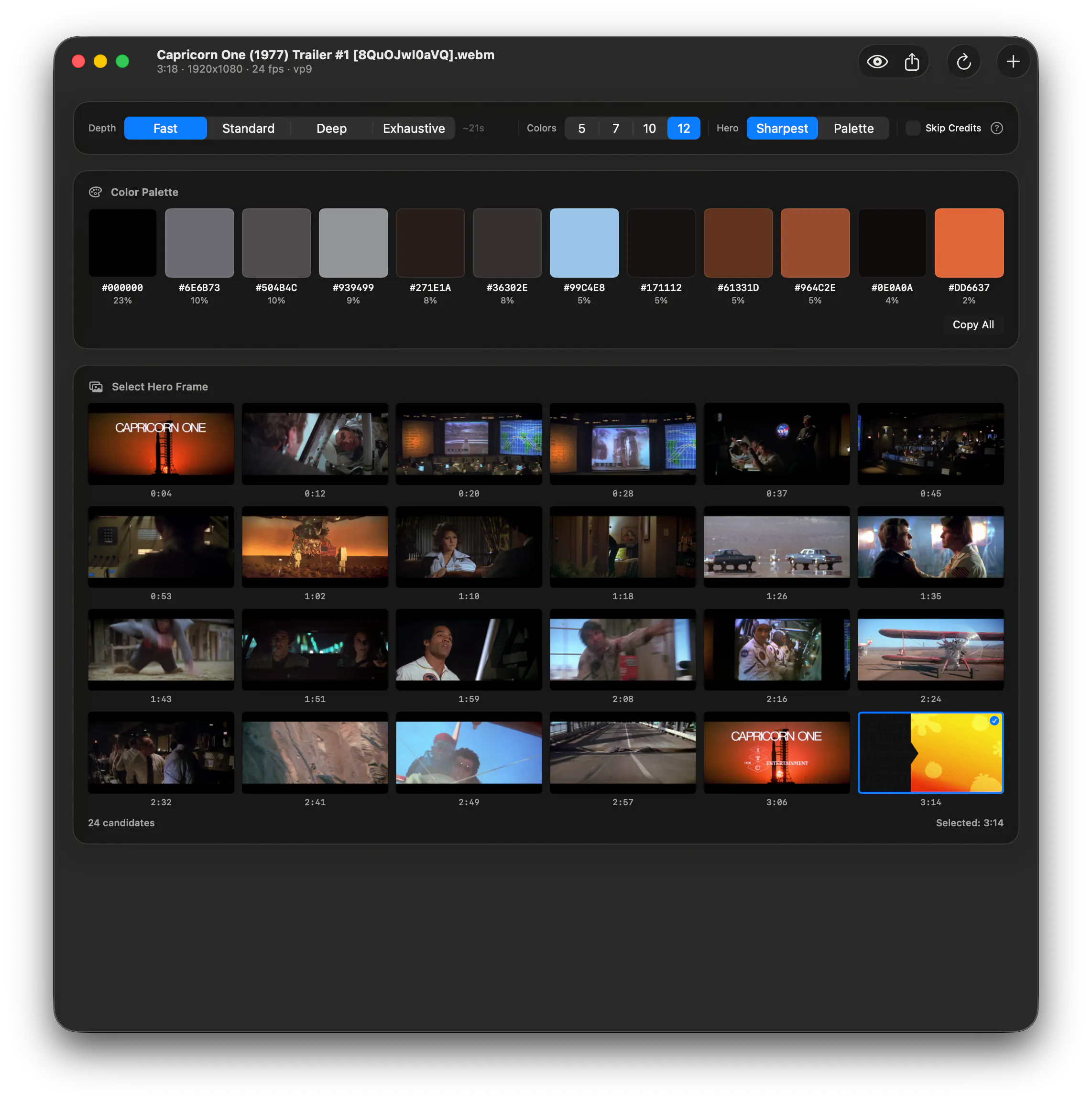Choose the 1:10 frame thumbnail
The width and height of the screenshot is (1092, 1103).
pyautogui.click(x=469, y=546)
